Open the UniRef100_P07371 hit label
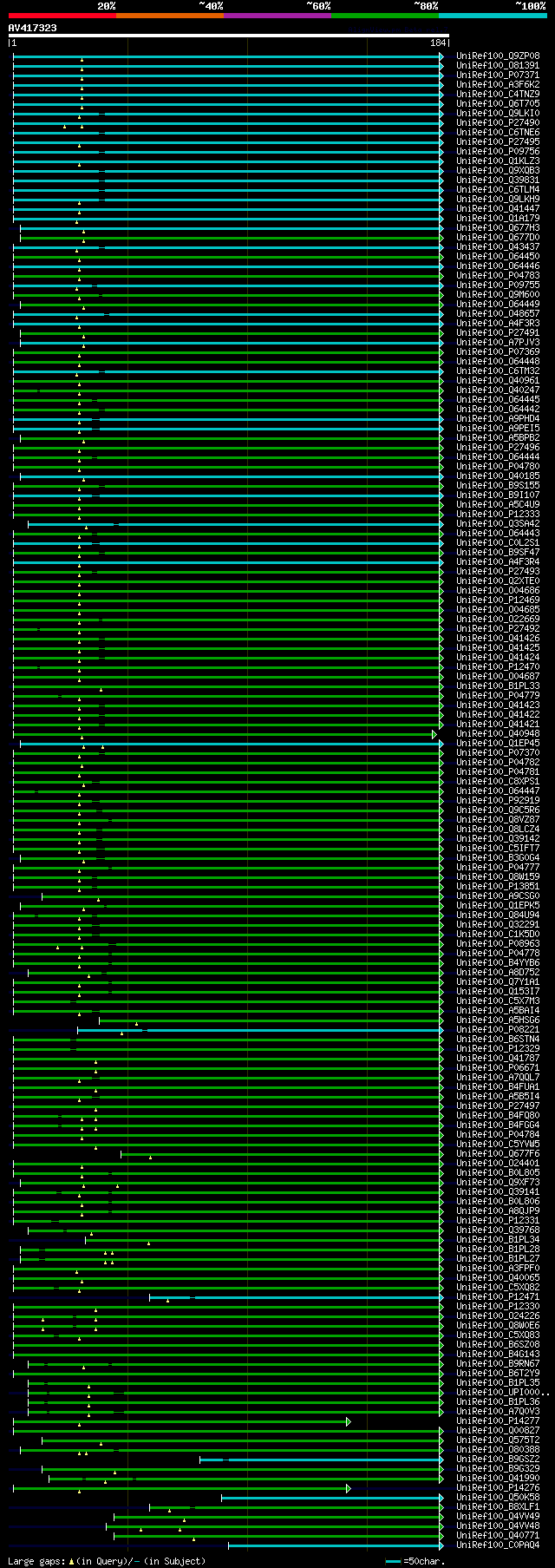 (498, 75)
